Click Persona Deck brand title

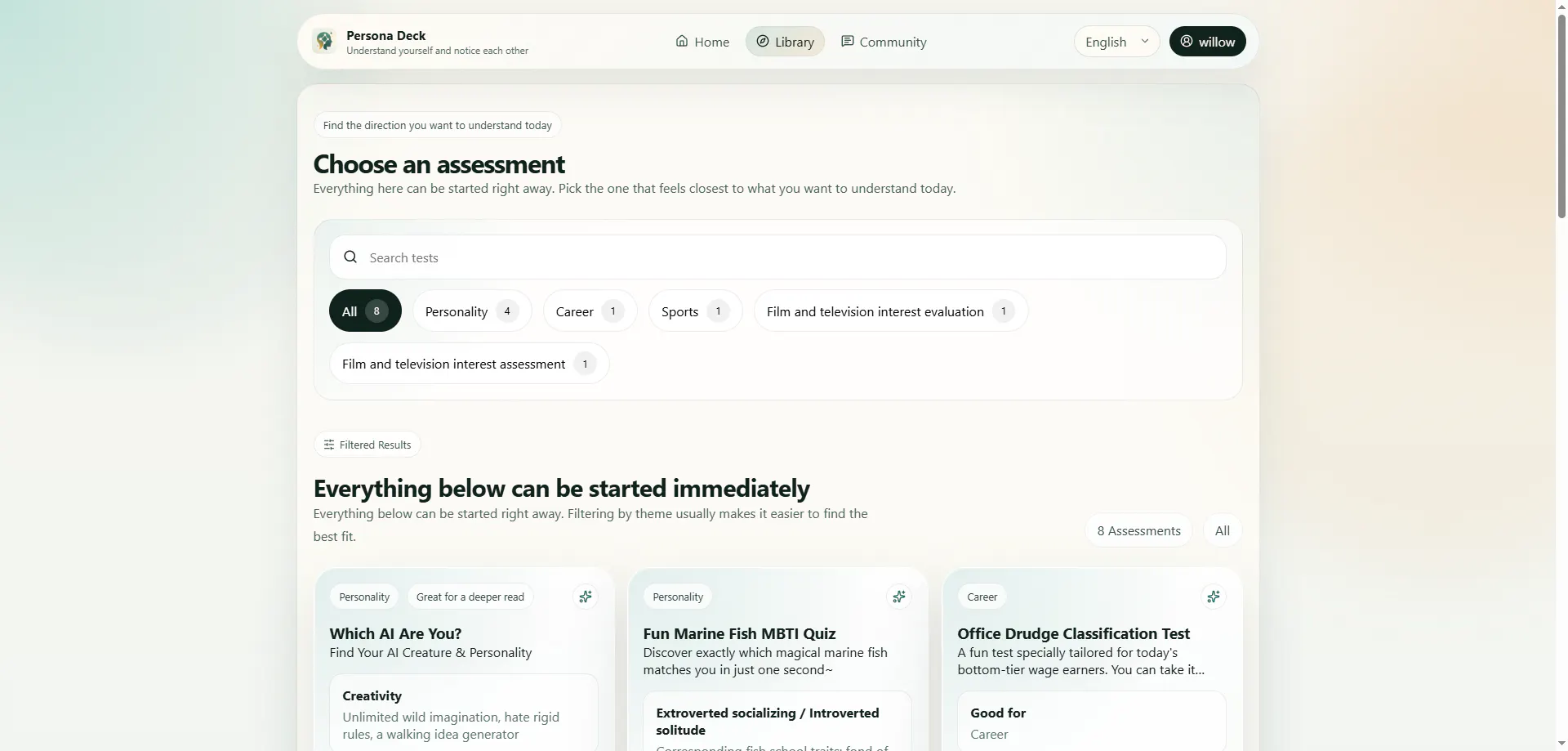tap(385, 35)
